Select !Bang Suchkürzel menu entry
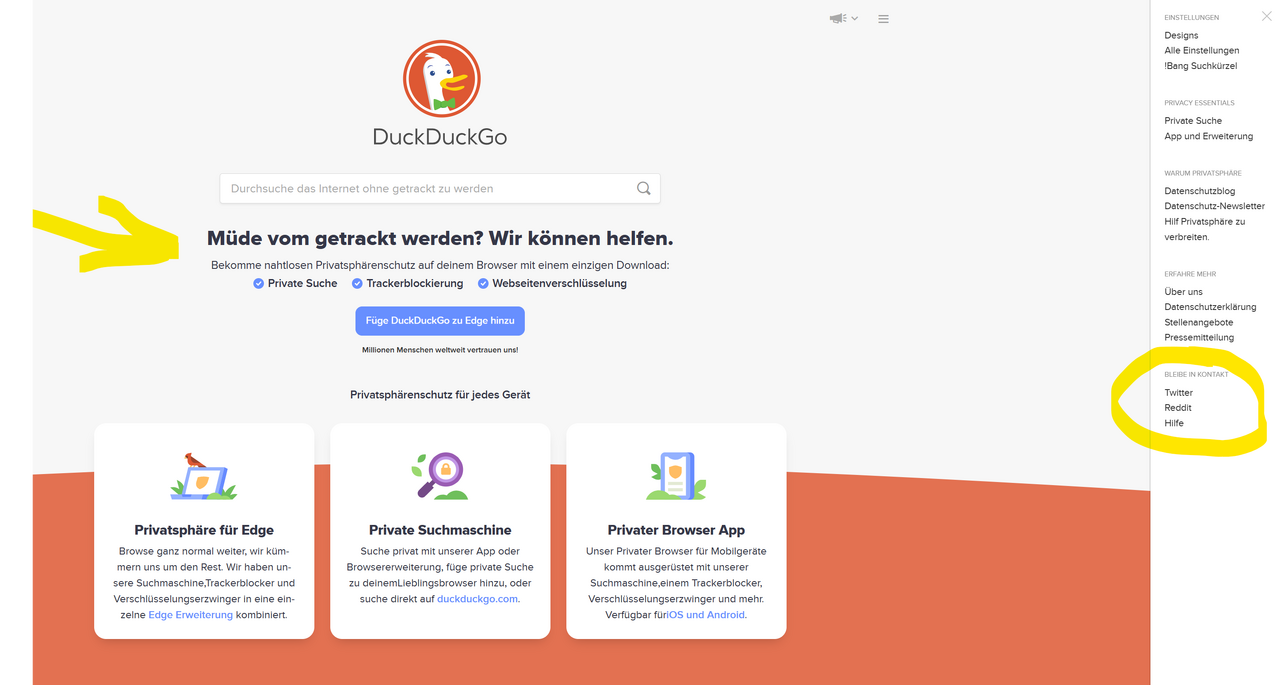 pos(1201,66)
